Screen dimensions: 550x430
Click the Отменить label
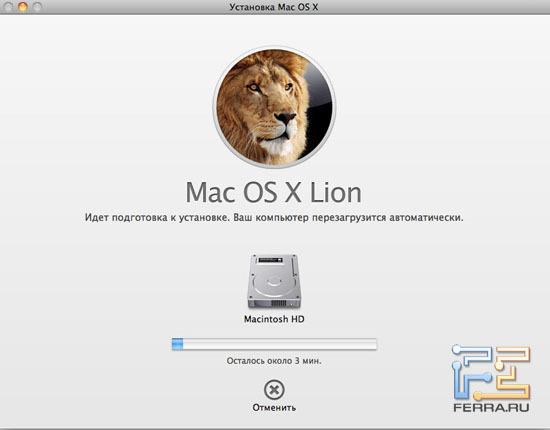(x=274, y=408)
